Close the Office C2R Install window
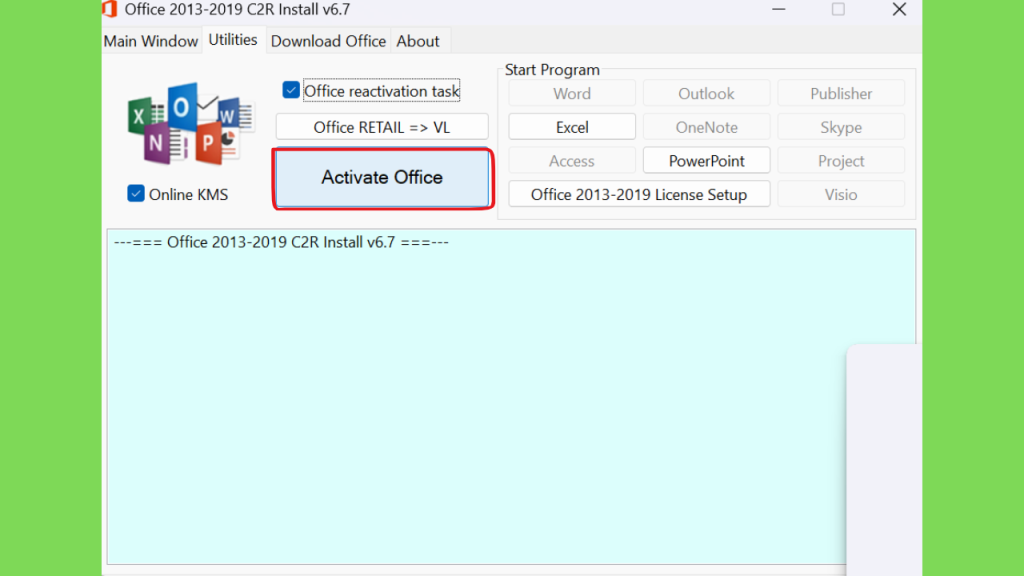 [x=899, y=9]
